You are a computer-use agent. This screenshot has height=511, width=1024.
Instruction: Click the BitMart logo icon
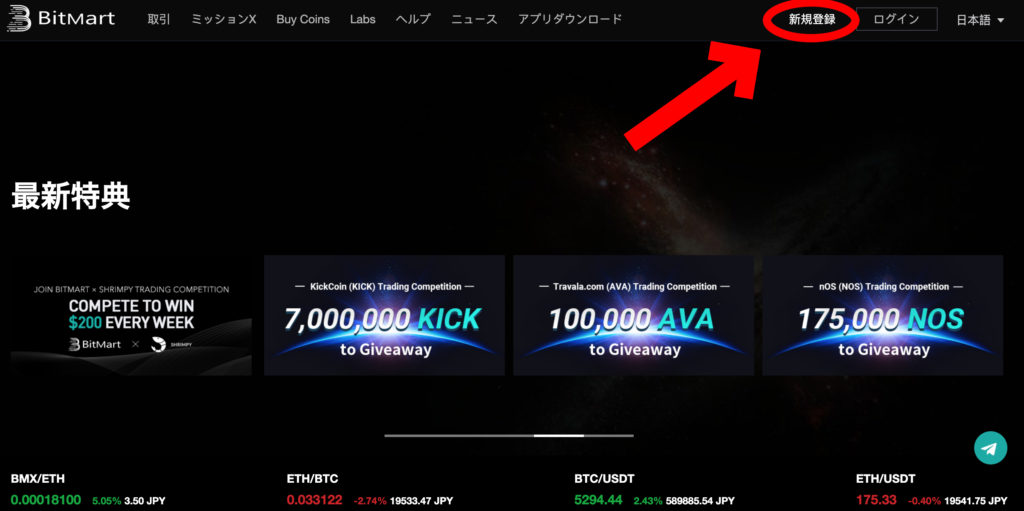[18, 19]
